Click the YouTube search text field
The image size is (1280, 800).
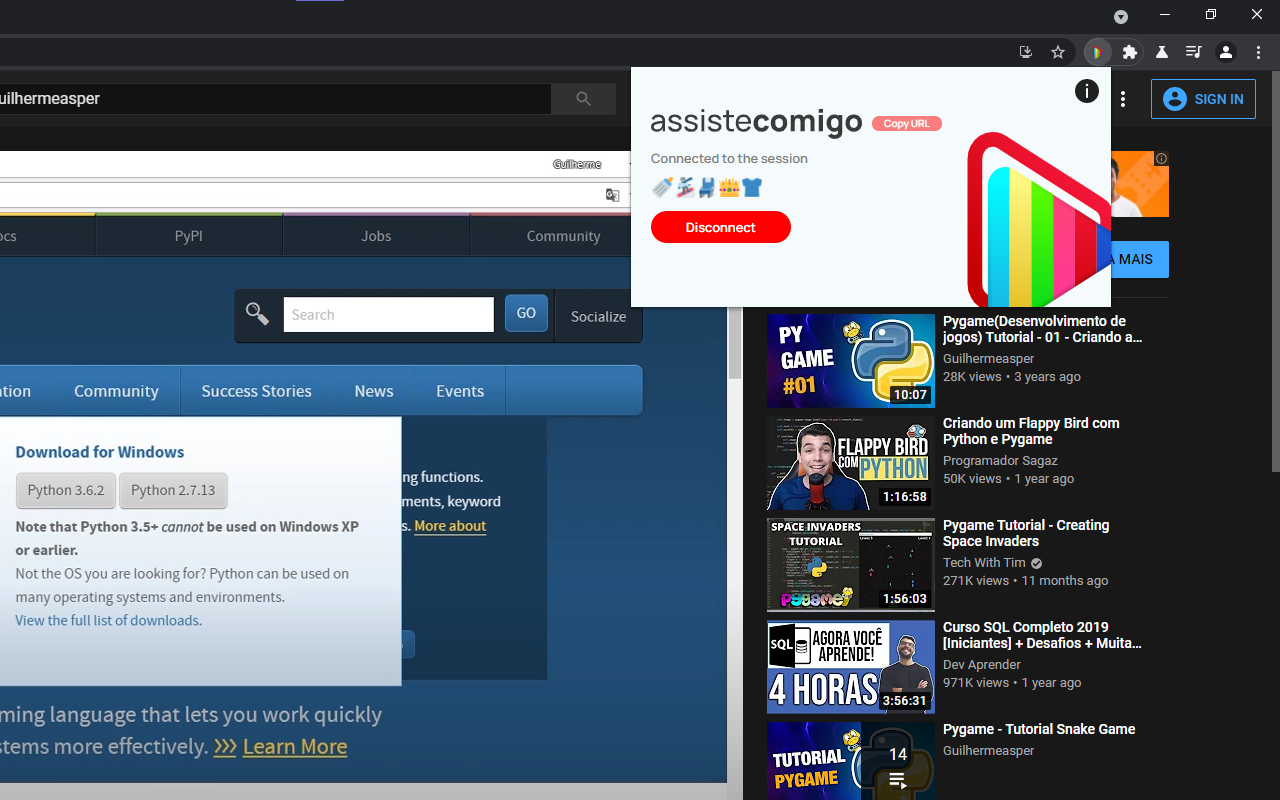coord(275,98)
